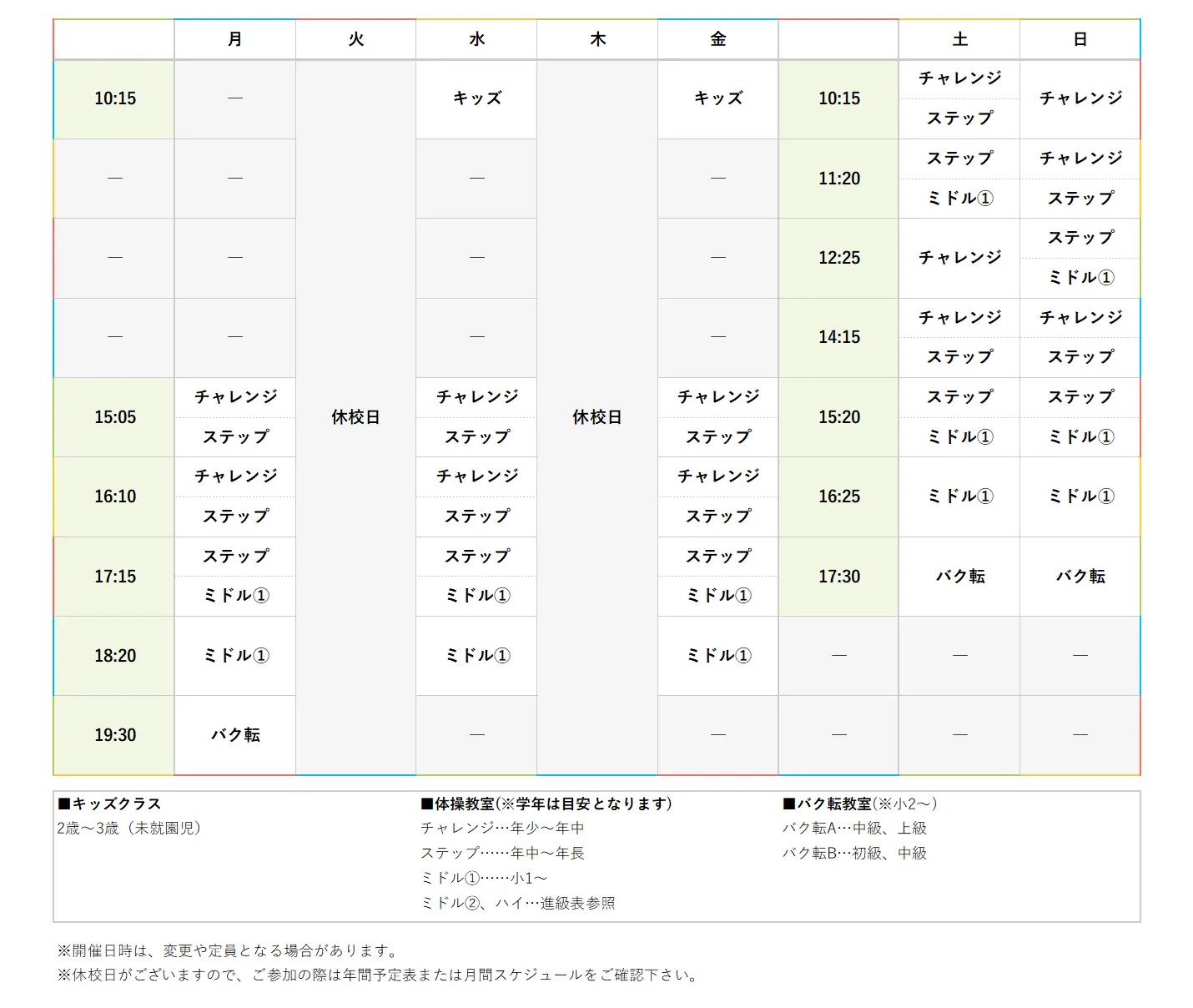1193x1008 pixels.
Task: Select ミドル① at 16:25 on Saturday
Action: coord(959,496)
